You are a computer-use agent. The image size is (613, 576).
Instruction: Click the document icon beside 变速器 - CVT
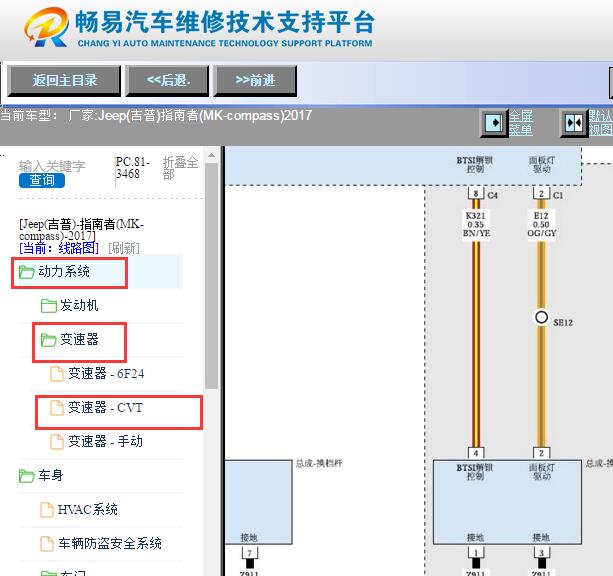[x=57, y=408]
